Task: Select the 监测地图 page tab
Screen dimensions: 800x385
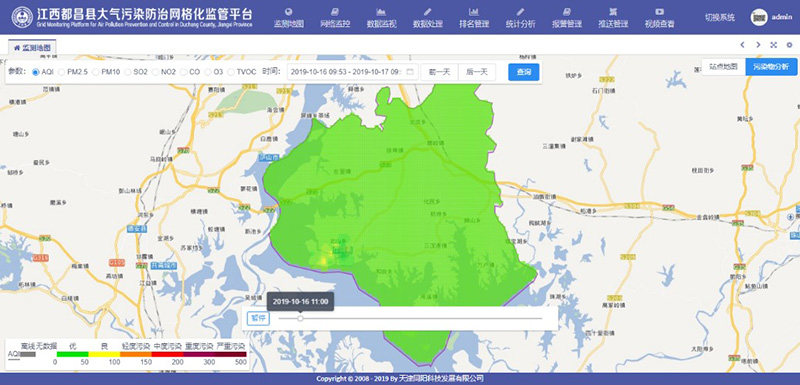Action: (32, 47)
